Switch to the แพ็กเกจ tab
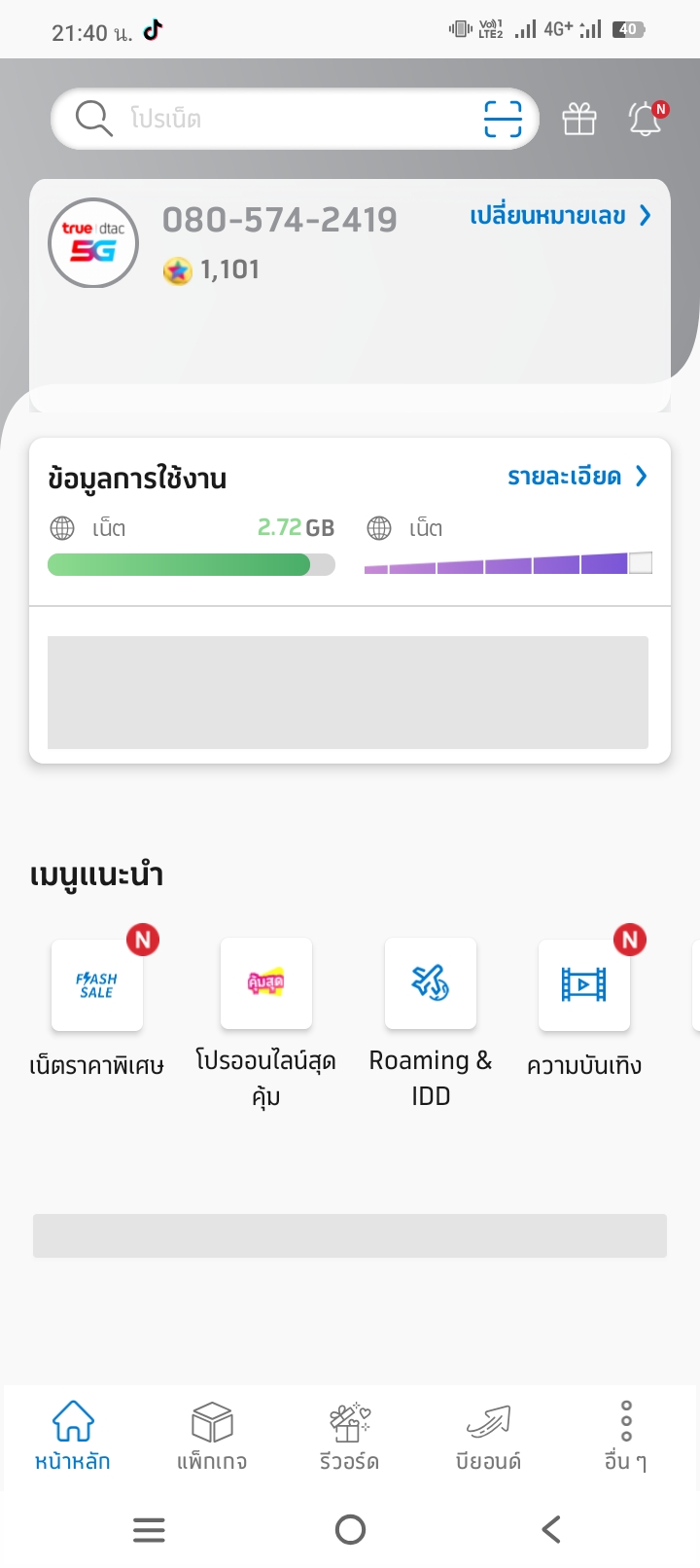The height and width of the screenshot is (1568, 700). (212, 1435)
